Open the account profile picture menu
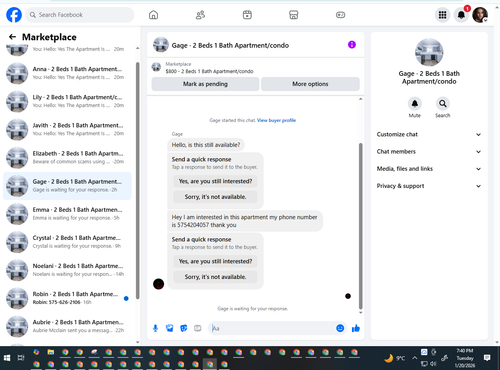The height and width of the screenshot is (370, 500). 480,15
